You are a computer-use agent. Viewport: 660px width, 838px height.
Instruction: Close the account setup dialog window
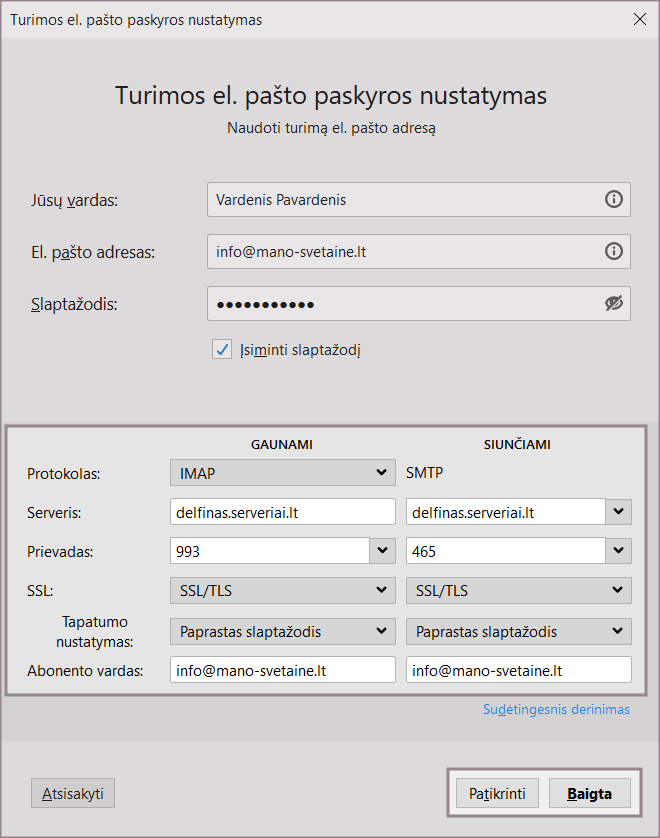[x=640, y=19]
